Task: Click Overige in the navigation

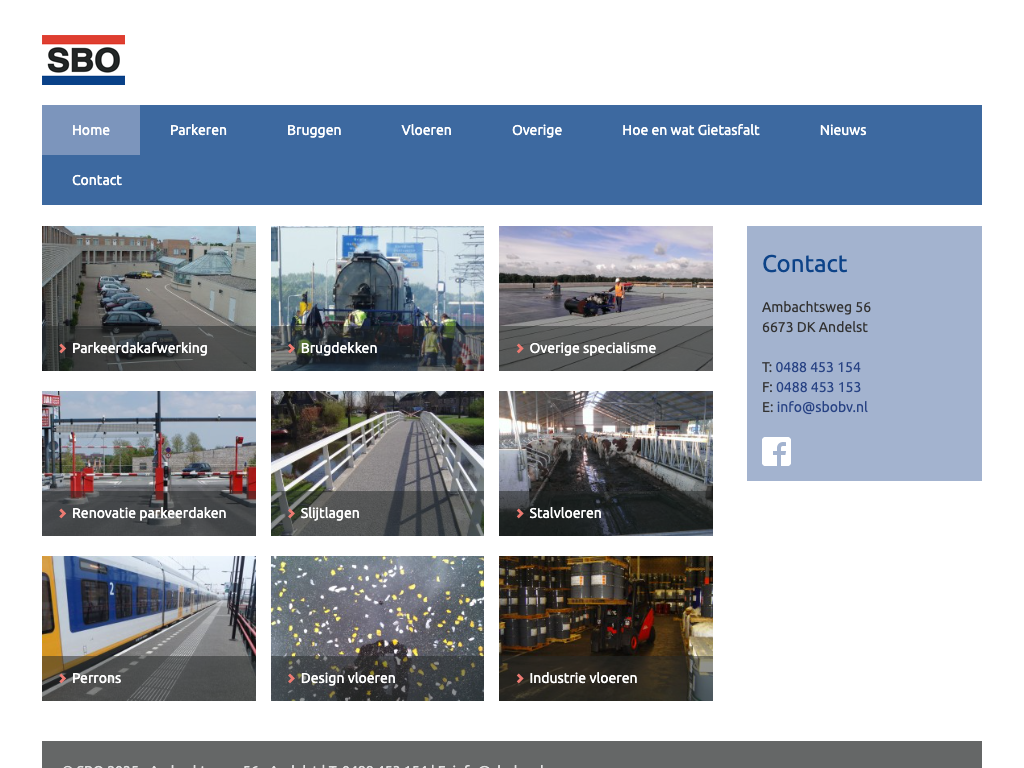Action: point(537,130)
